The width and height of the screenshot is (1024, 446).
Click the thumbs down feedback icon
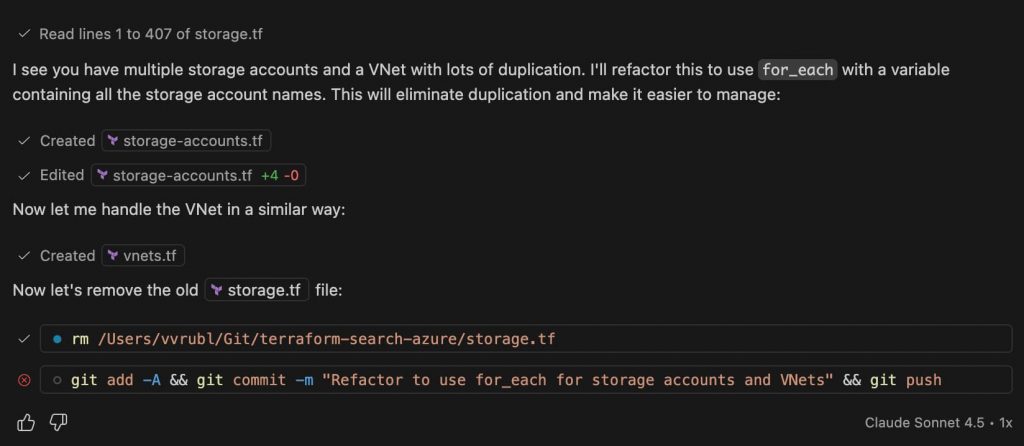coord(59,420)
